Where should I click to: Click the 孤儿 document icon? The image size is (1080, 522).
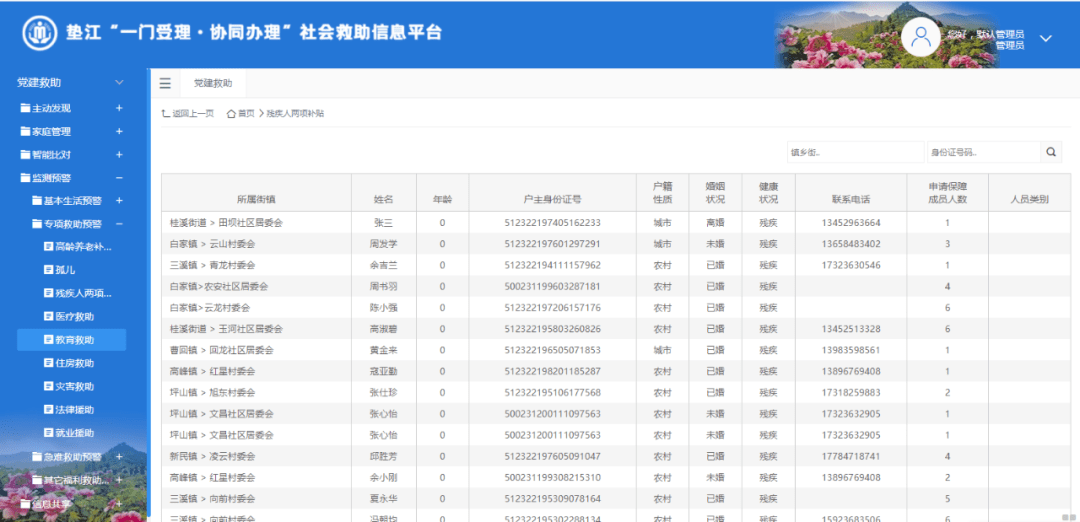pos(47,270)
